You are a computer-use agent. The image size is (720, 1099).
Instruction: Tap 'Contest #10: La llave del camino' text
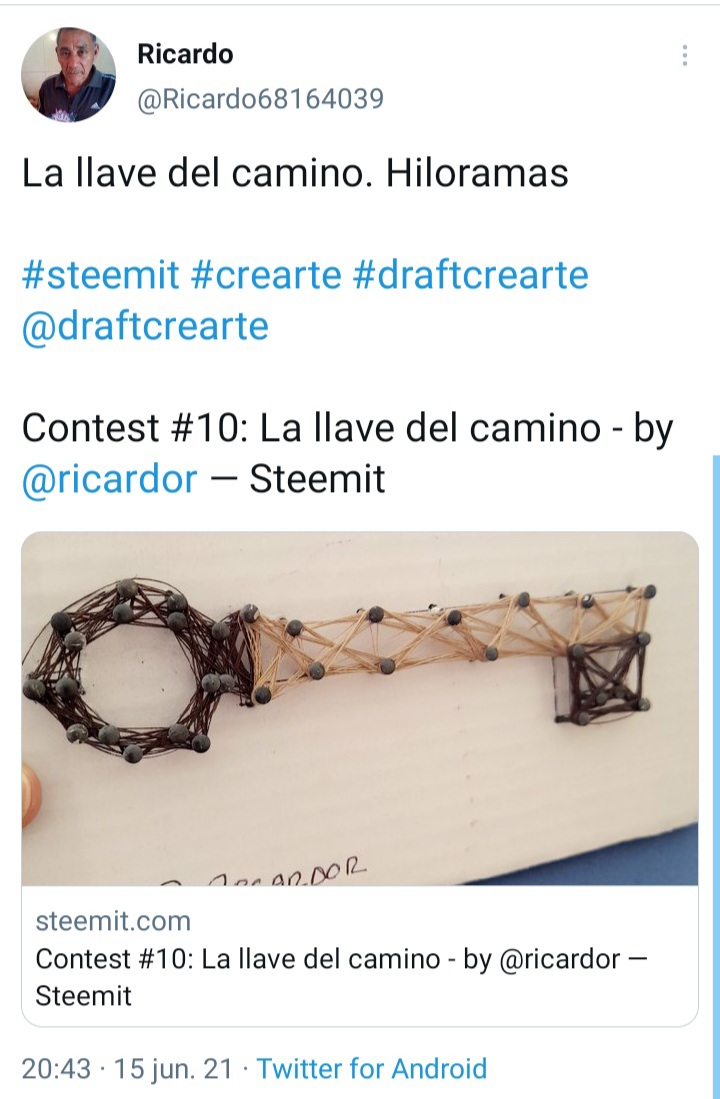[311, 428]
